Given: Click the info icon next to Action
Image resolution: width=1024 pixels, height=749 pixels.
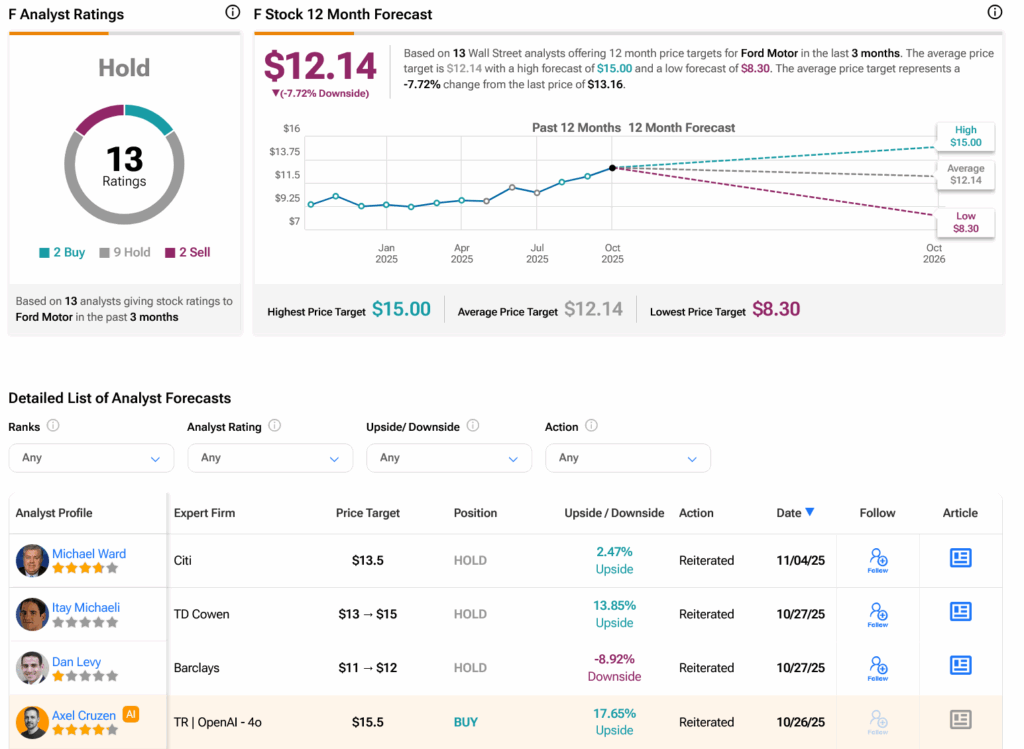Looking at the screenshot, I should coord(591,426).
